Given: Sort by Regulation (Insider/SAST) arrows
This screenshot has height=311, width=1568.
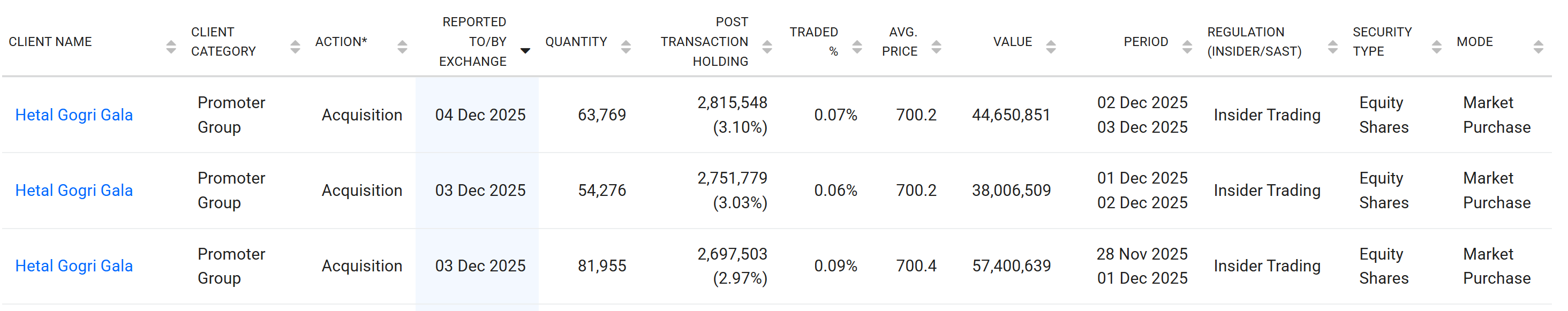Looking at the screenshot, I should click(x=1332, y=47).
